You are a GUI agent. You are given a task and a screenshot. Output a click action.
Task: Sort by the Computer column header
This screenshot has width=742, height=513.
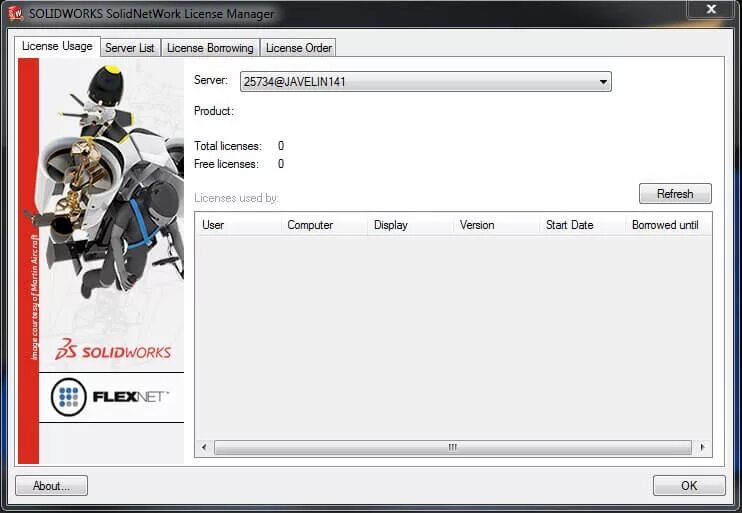click(x=324, y=225)
